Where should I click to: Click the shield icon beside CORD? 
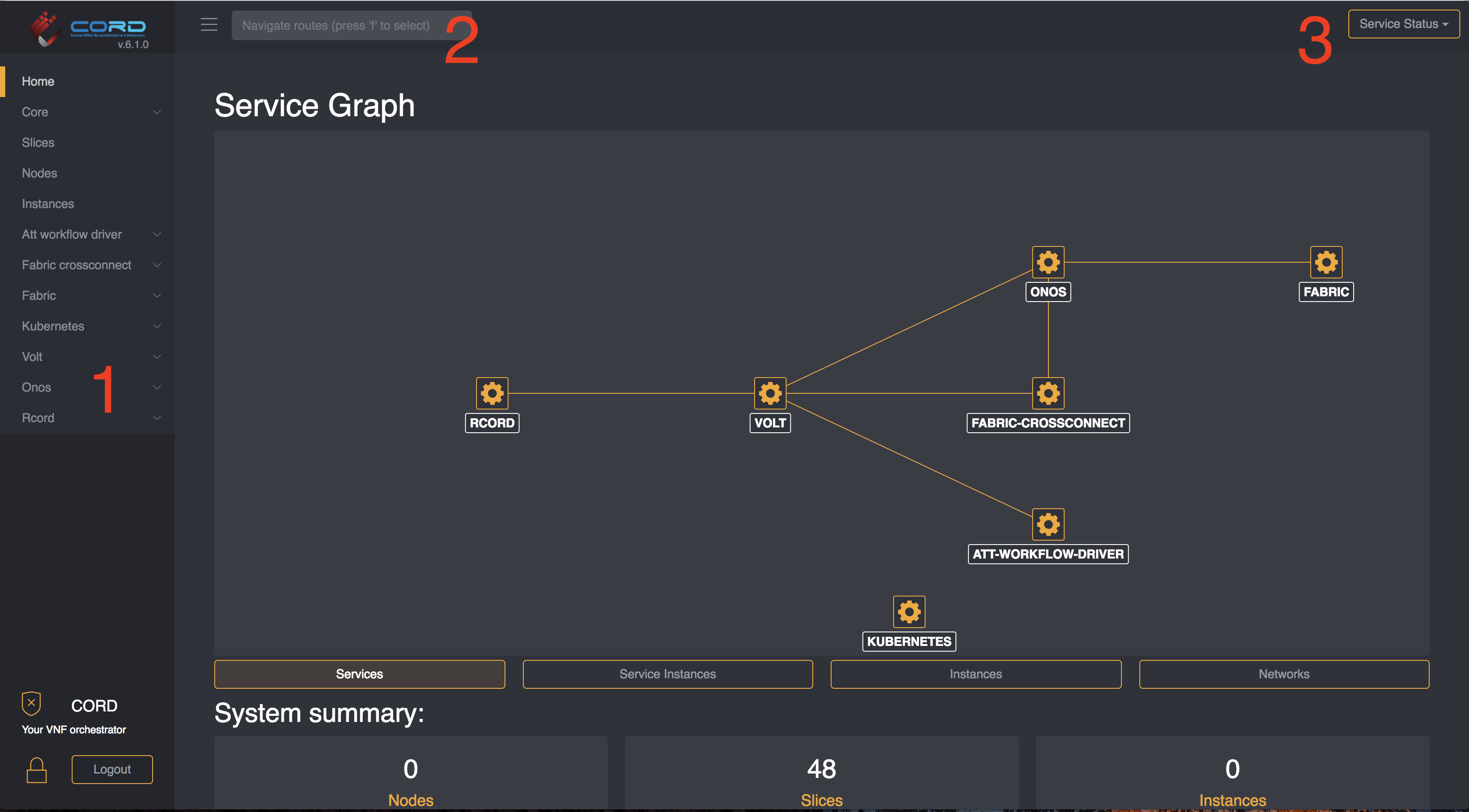(31, 704)
